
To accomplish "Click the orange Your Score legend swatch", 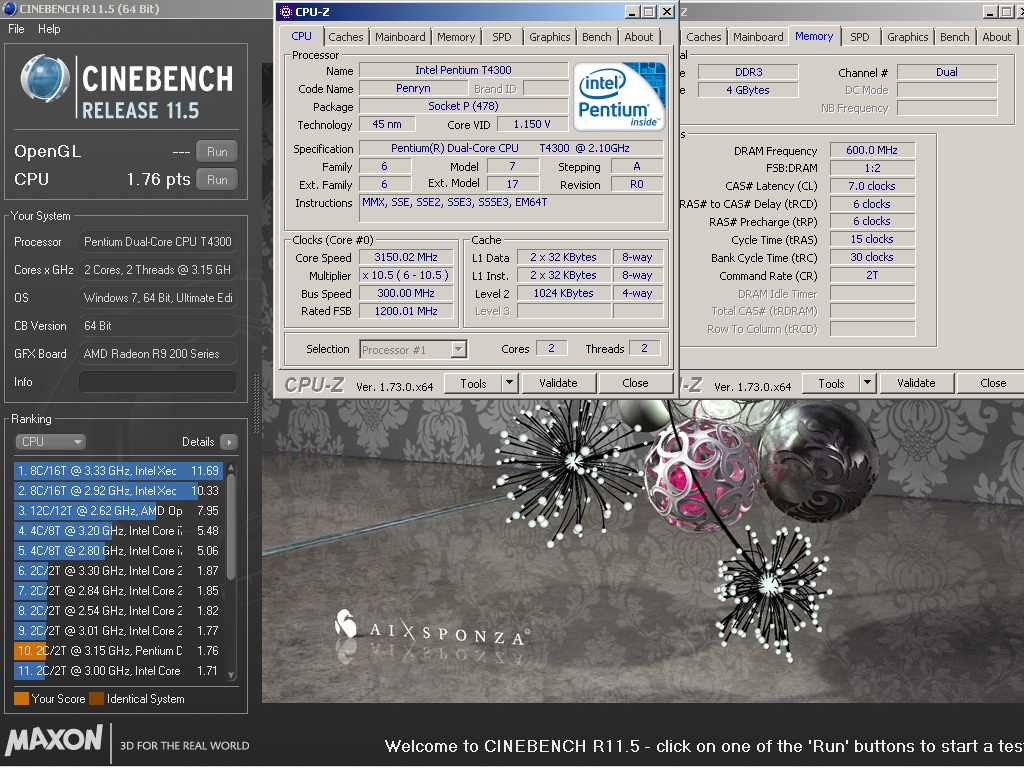I will 21,699.
